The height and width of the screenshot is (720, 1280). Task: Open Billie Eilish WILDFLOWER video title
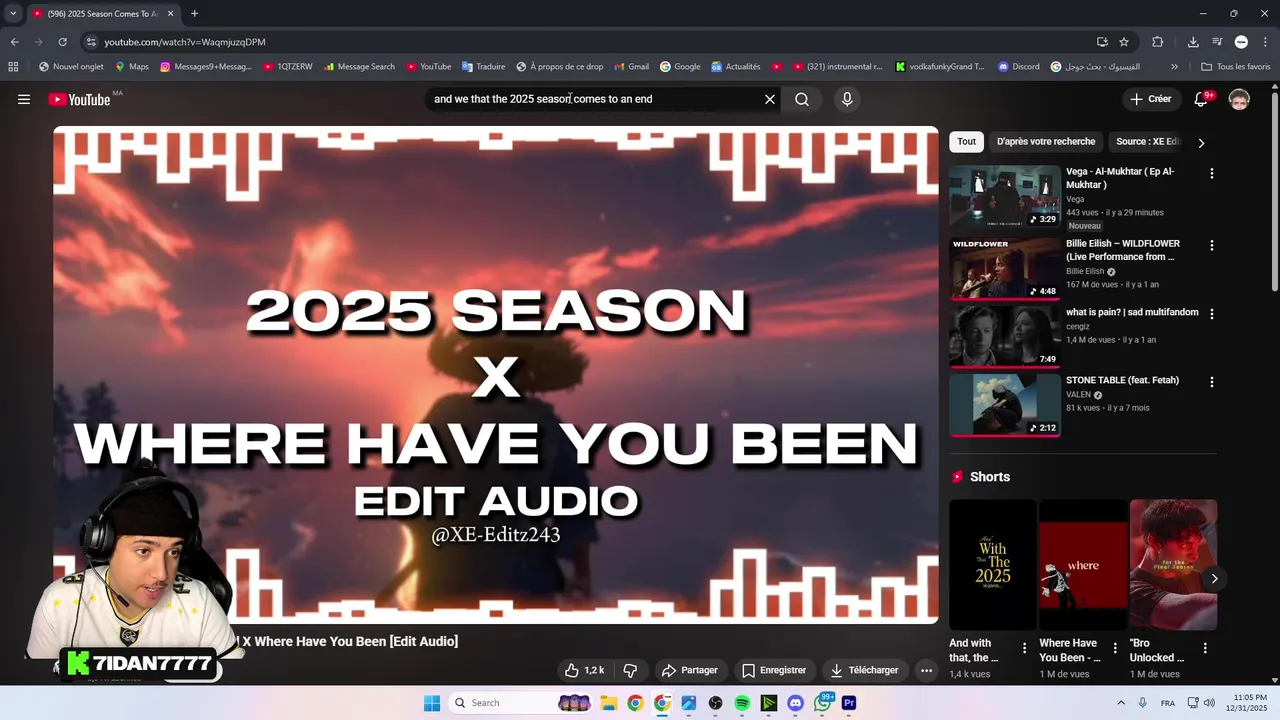(1123, 250)
